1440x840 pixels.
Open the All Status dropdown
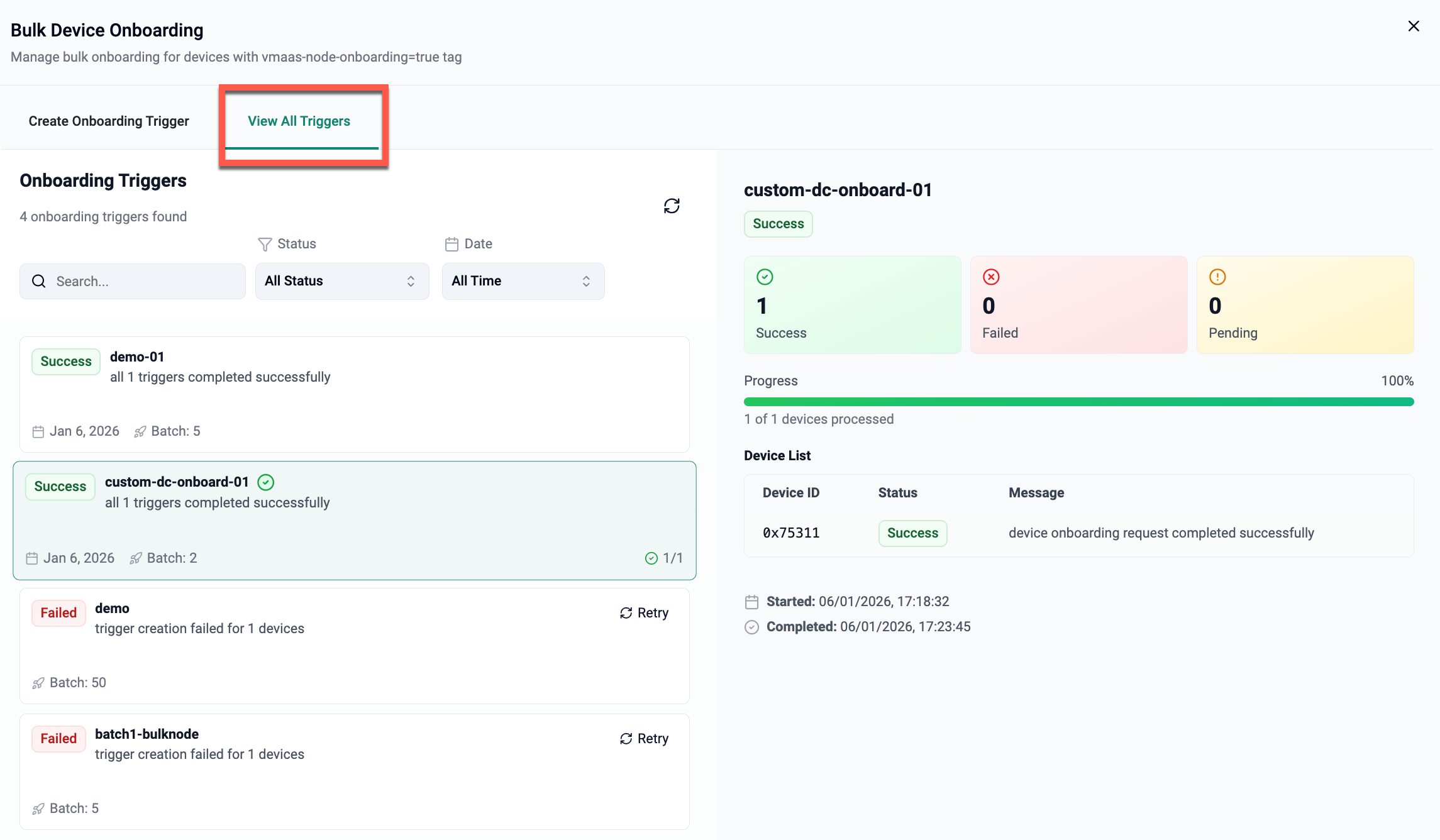tap(341, 281)
